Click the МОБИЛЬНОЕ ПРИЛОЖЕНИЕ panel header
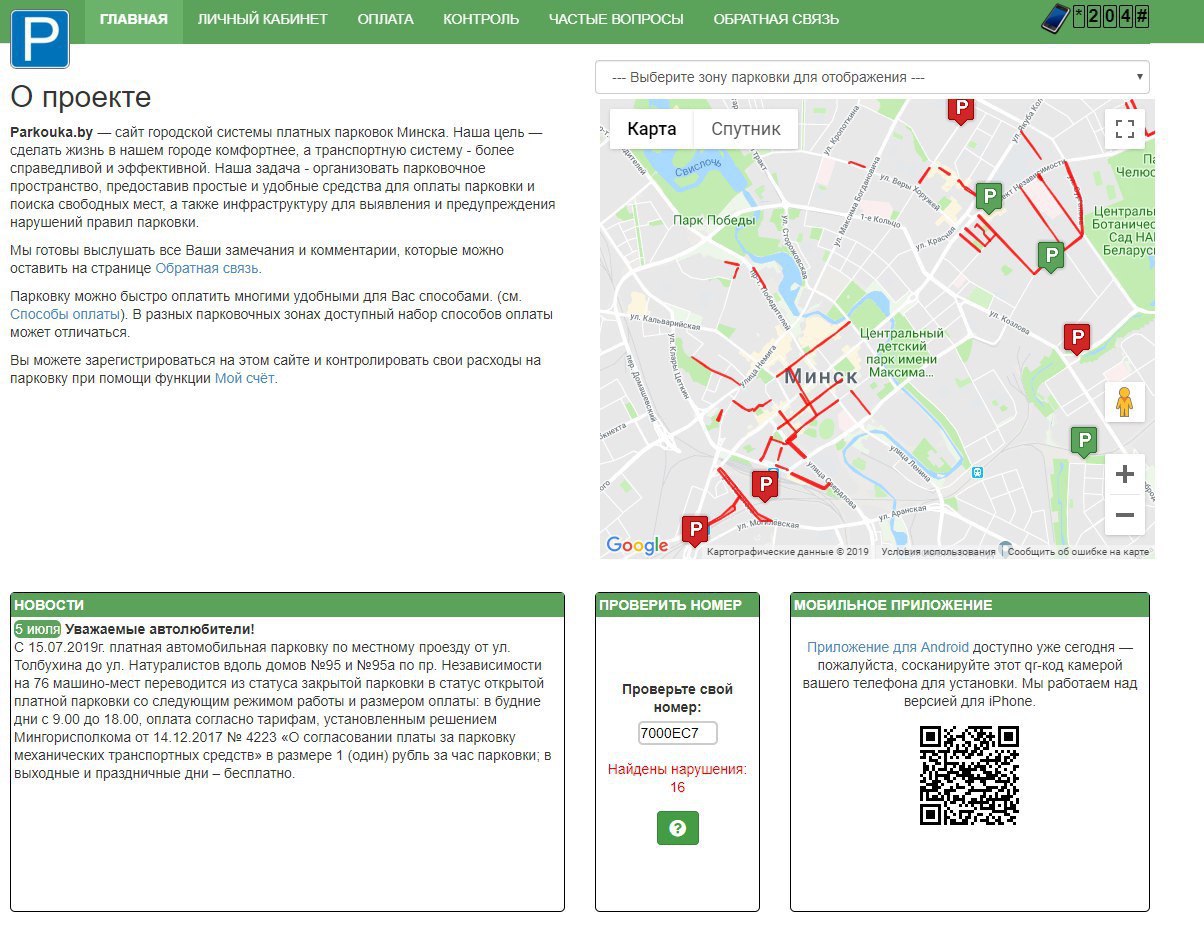Image resolution: width=1204 pixels, height=932 pixels. (x=970, y=605)
